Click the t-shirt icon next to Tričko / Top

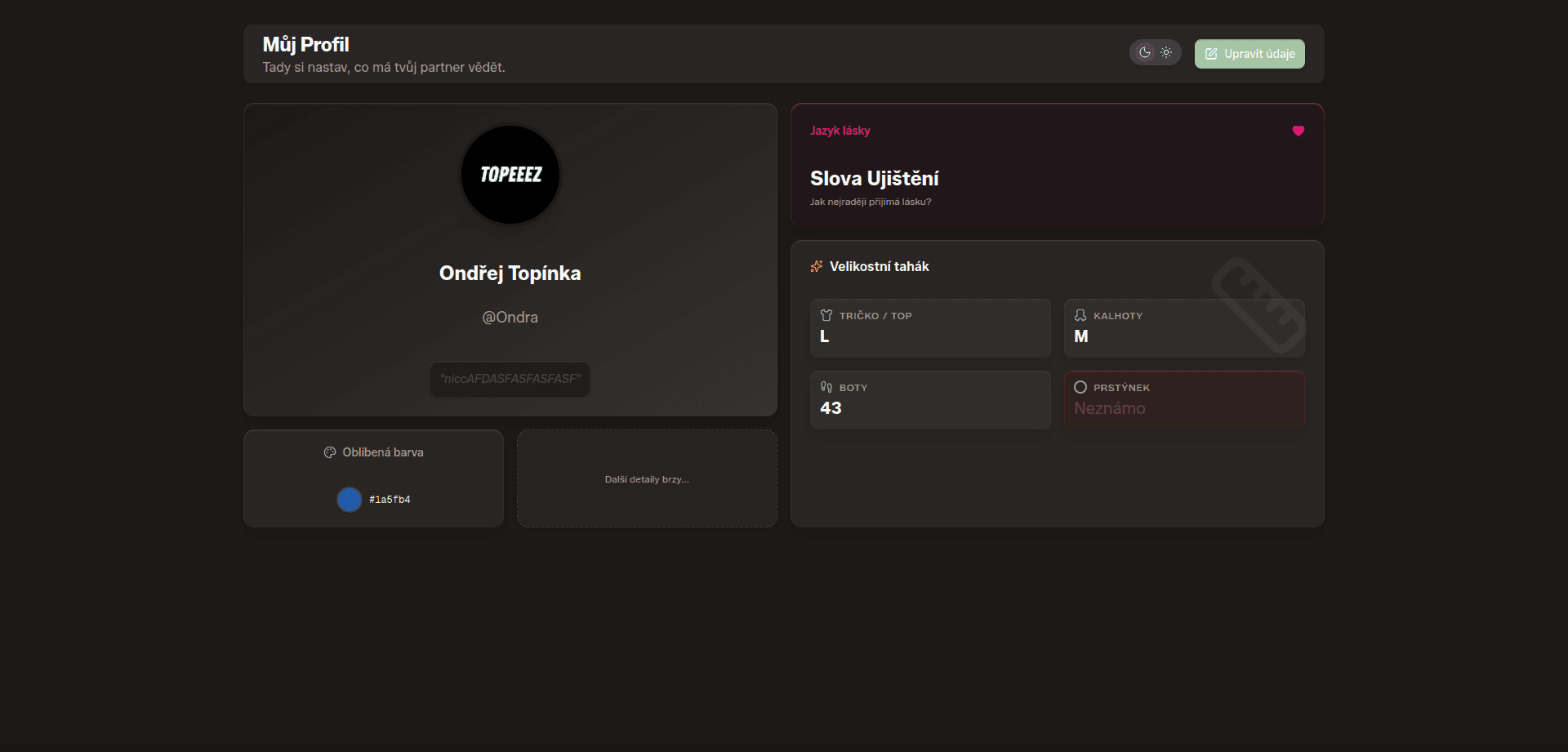point(827,315)
